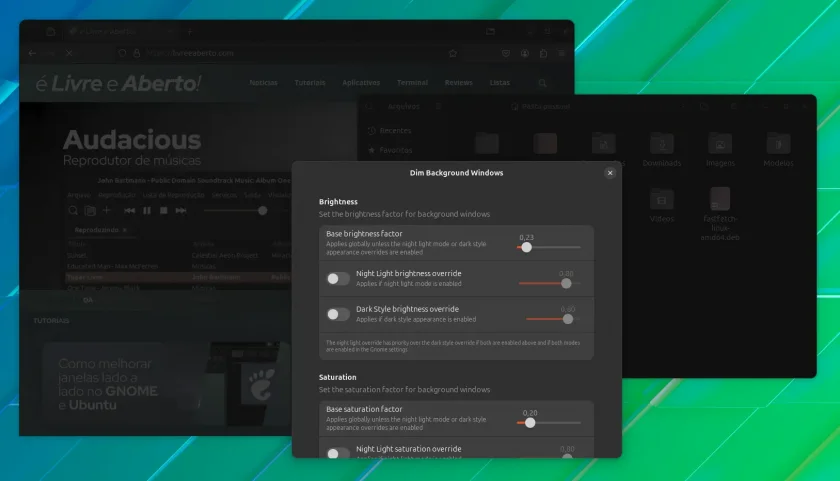840x481 pixels.
Task: Open Notícias in website navigation
Action: (x=263, y=82)
